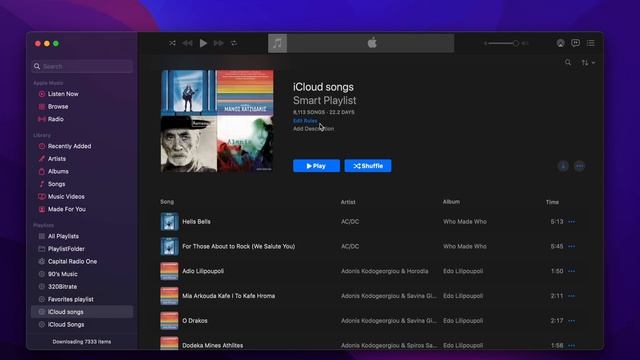Open more options for Mia Arkouda Kafe
Screen dimensions: 640x360
point(571,296)
